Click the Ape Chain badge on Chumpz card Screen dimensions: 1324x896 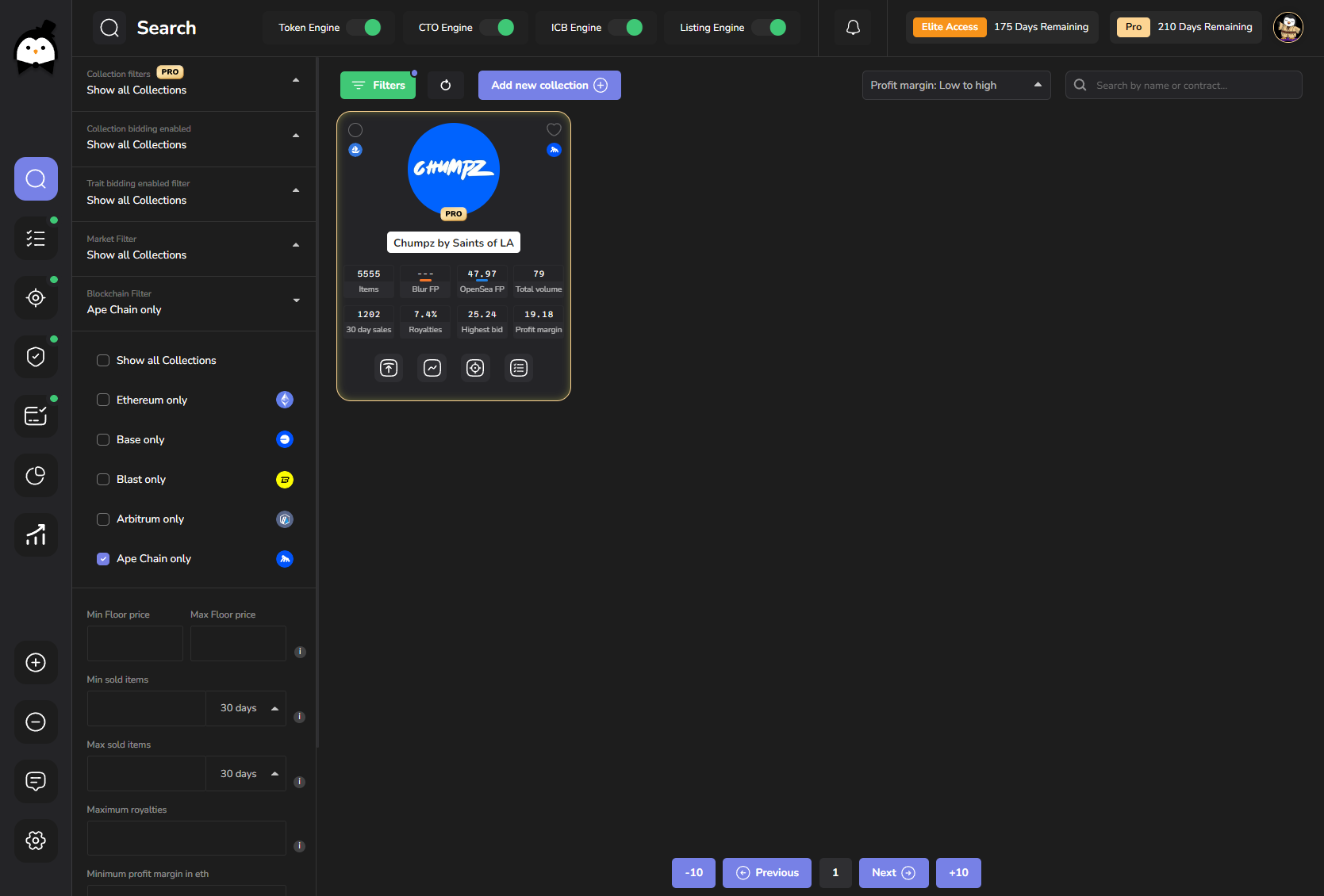[x=554, y=150]
